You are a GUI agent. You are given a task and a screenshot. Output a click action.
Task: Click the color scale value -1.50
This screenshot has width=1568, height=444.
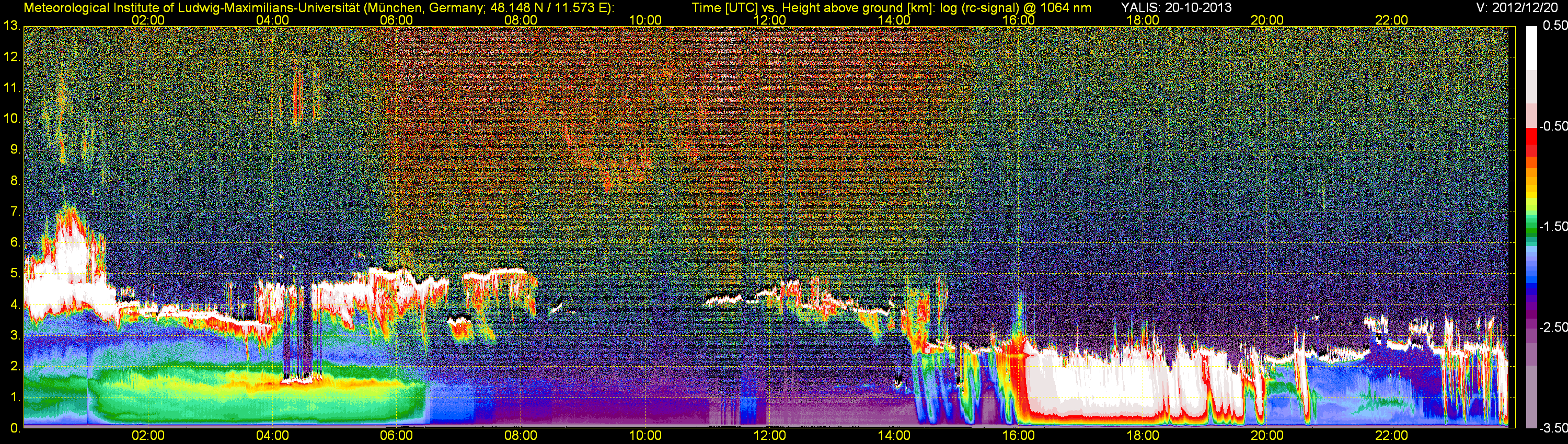[x=1553, y=226]
